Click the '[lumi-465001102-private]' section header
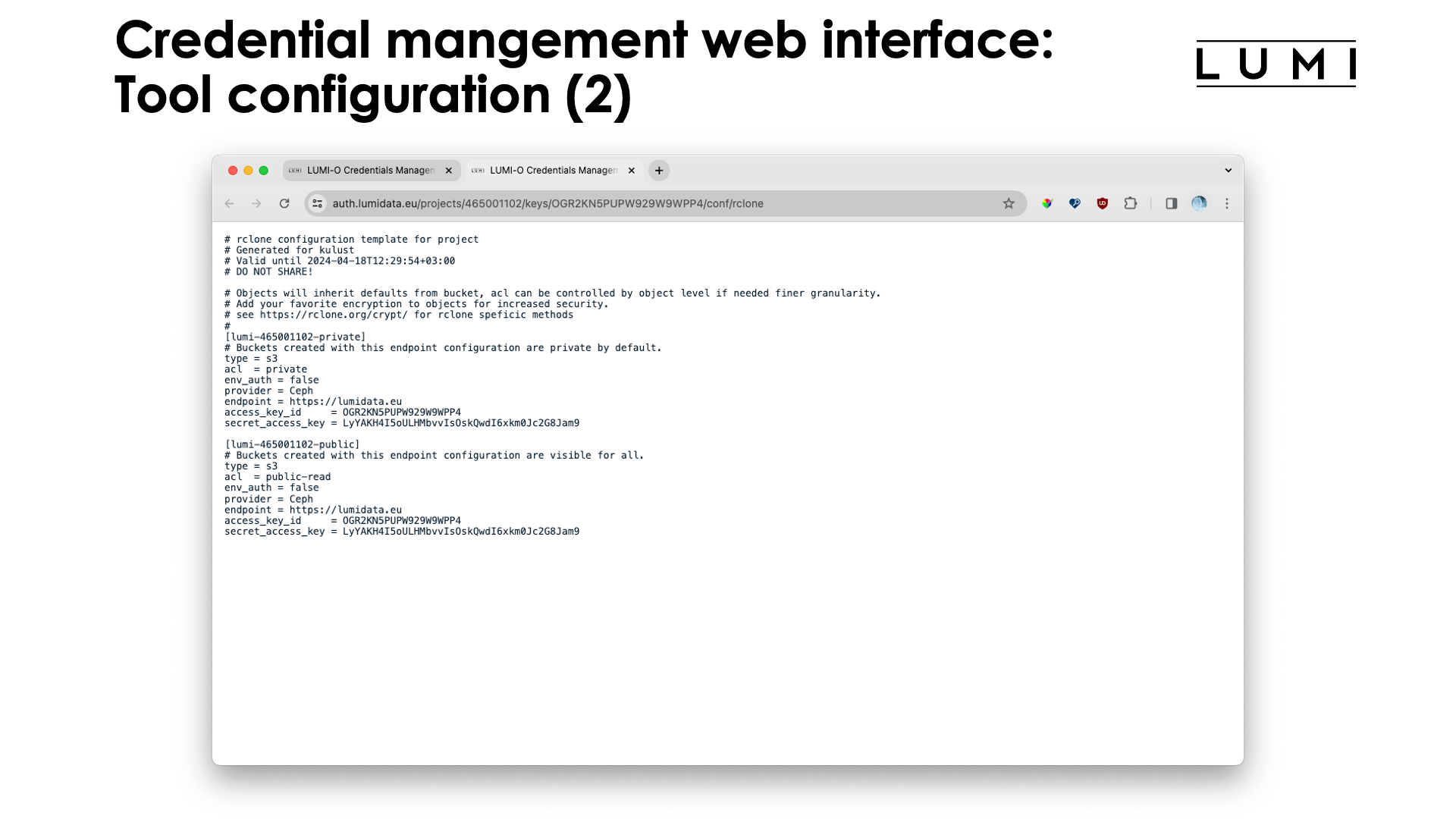This screenshot has height=819, width=1456. (295, 337)
